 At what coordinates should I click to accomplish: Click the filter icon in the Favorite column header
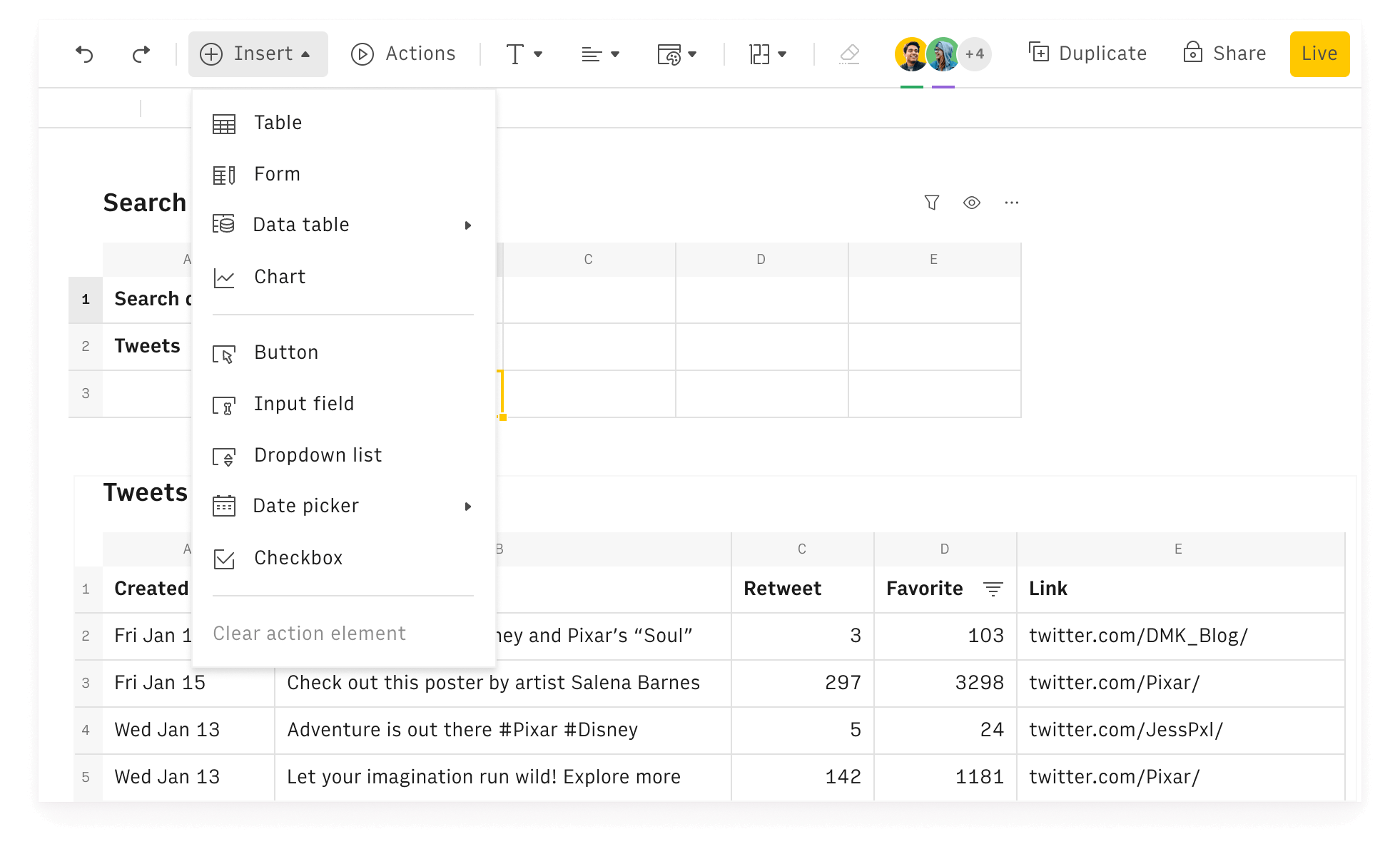tap(993, 589)
